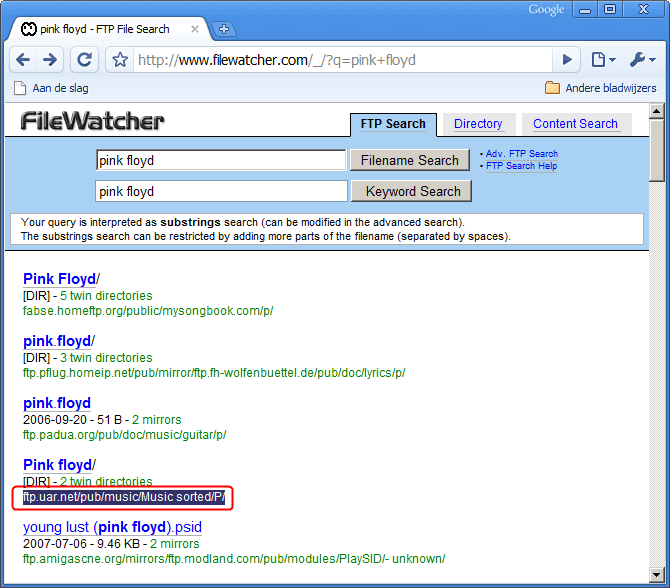Click the 2 twin directories link
The height and width of the screenshot is (588, 670).
[x=106, y=482]
